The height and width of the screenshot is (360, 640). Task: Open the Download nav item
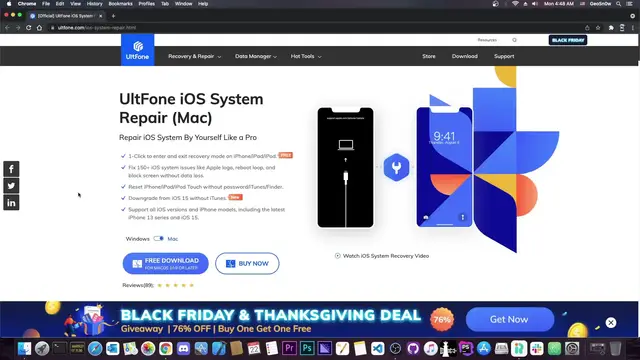(x=464, y=56)
